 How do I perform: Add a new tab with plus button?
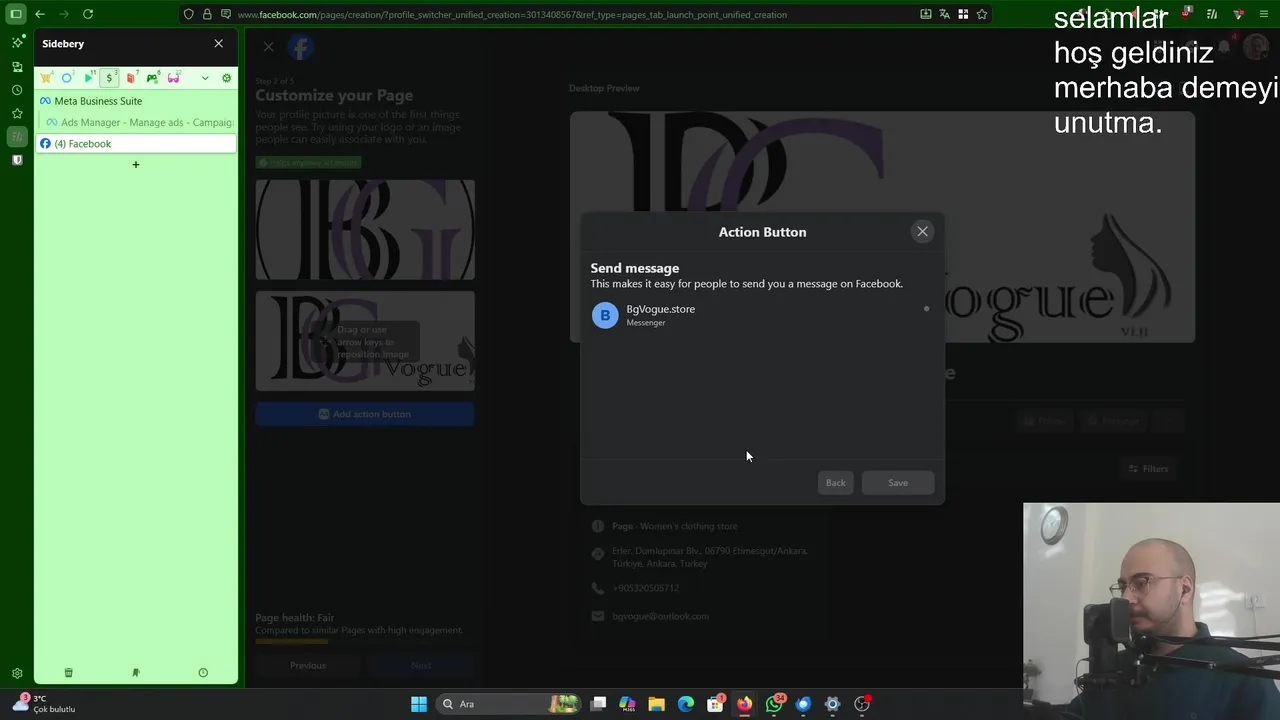[x=136, y=164]
